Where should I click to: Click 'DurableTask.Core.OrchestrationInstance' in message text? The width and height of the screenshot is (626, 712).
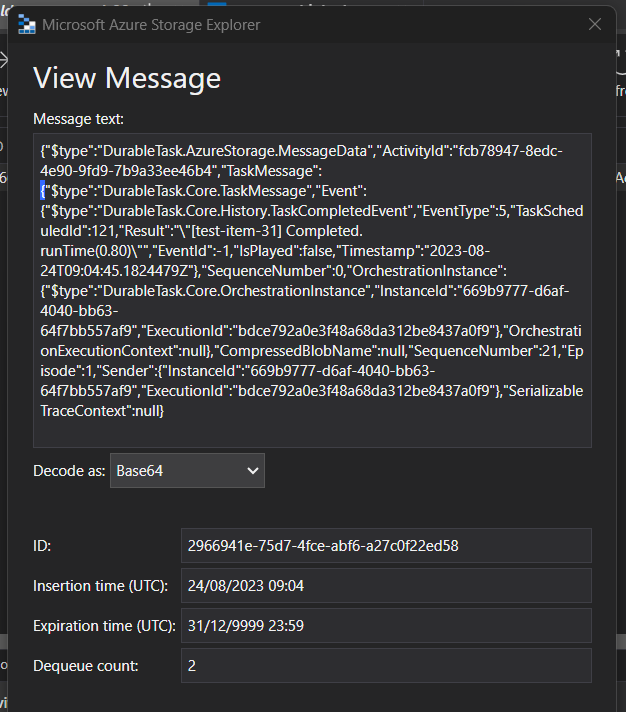point(235,291)
